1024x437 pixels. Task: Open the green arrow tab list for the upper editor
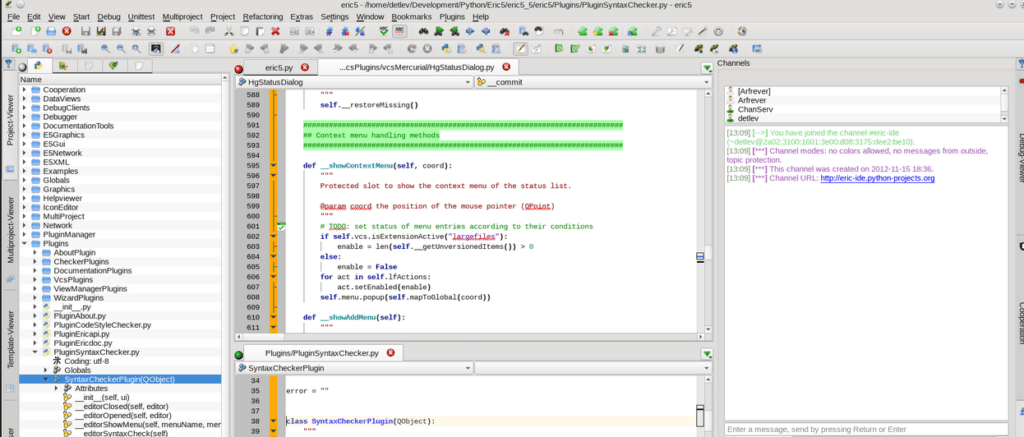pyautogui.click(x=707, y=68)
